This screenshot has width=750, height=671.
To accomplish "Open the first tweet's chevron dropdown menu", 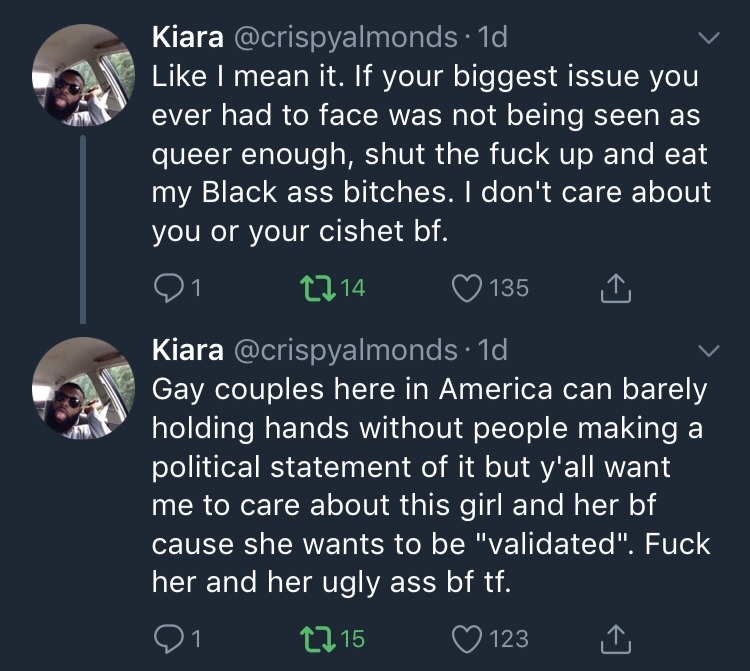I will (708, 40).
